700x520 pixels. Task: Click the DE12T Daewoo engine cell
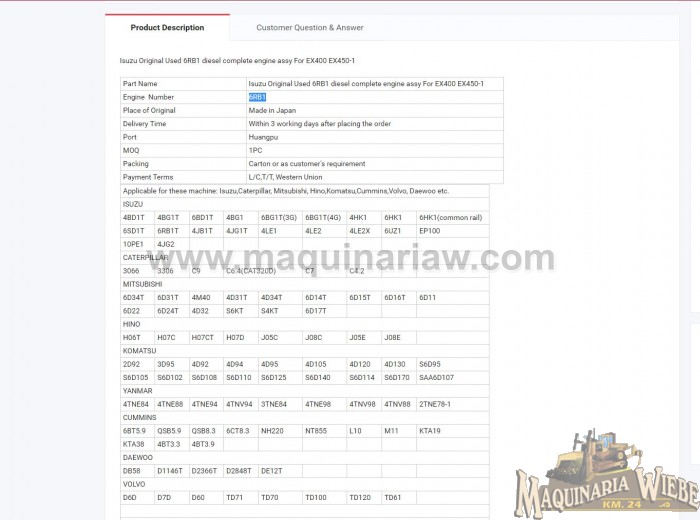click(271, 470)
